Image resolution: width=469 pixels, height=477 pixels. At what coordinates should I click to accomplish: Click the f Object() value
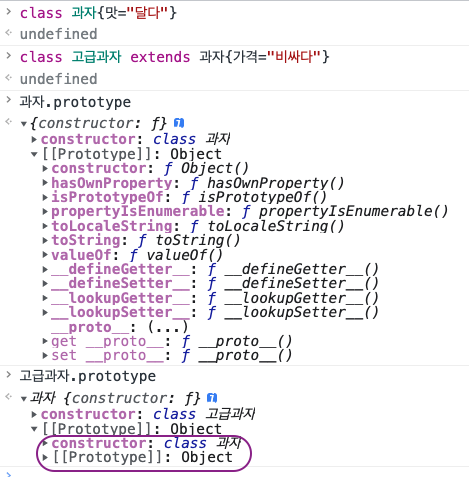click(206, 168)
